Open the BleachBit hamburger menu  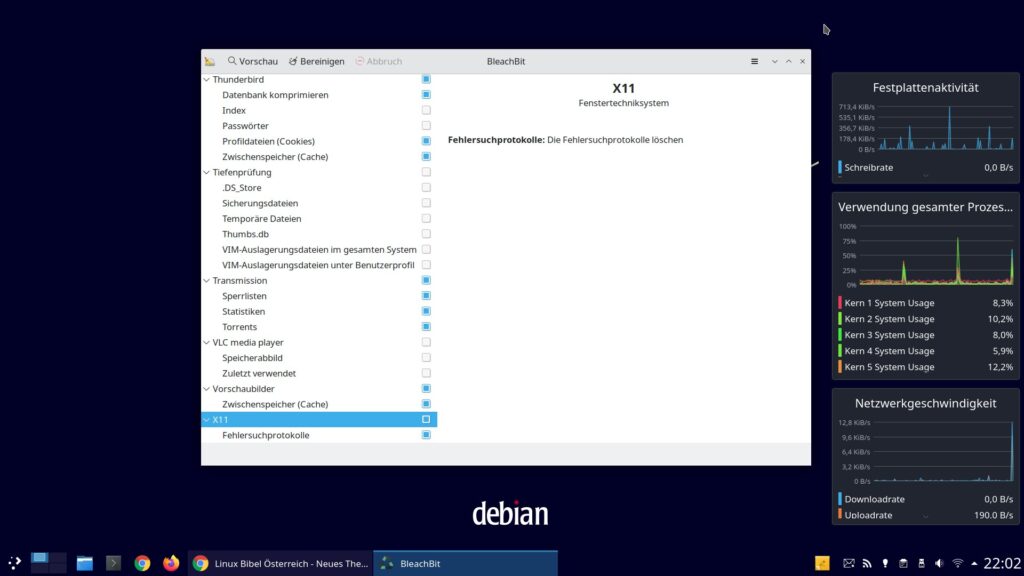click(754, 61)
